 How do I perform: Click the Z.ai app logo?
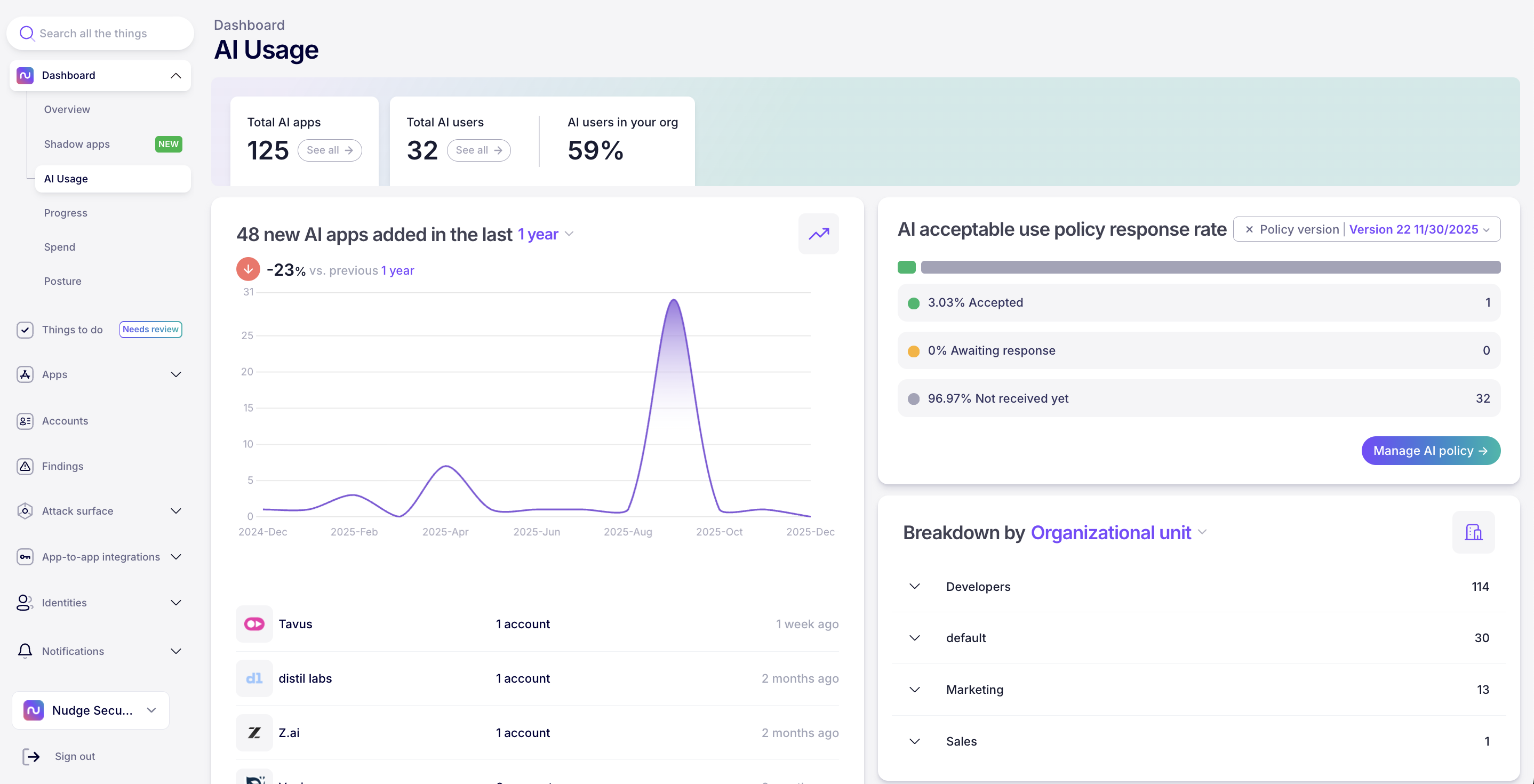[254, 733]
